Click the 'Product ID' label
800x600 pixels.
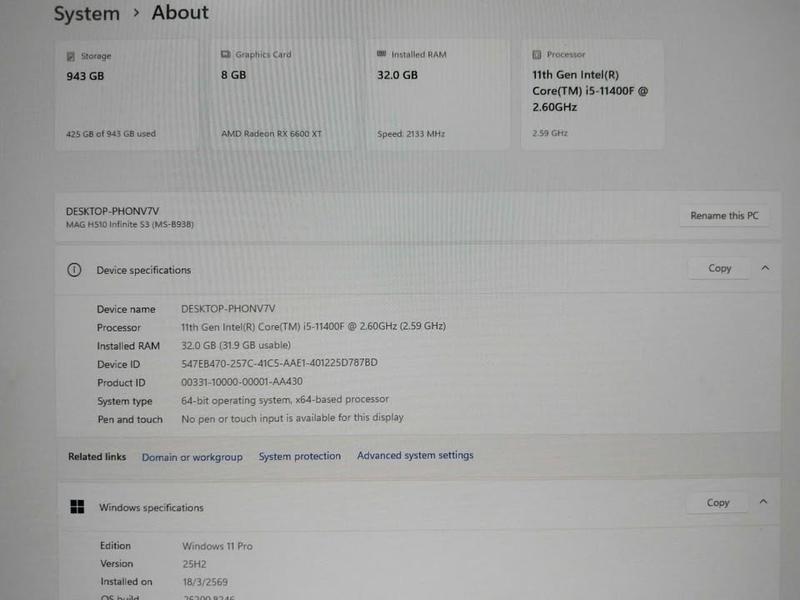121,383
